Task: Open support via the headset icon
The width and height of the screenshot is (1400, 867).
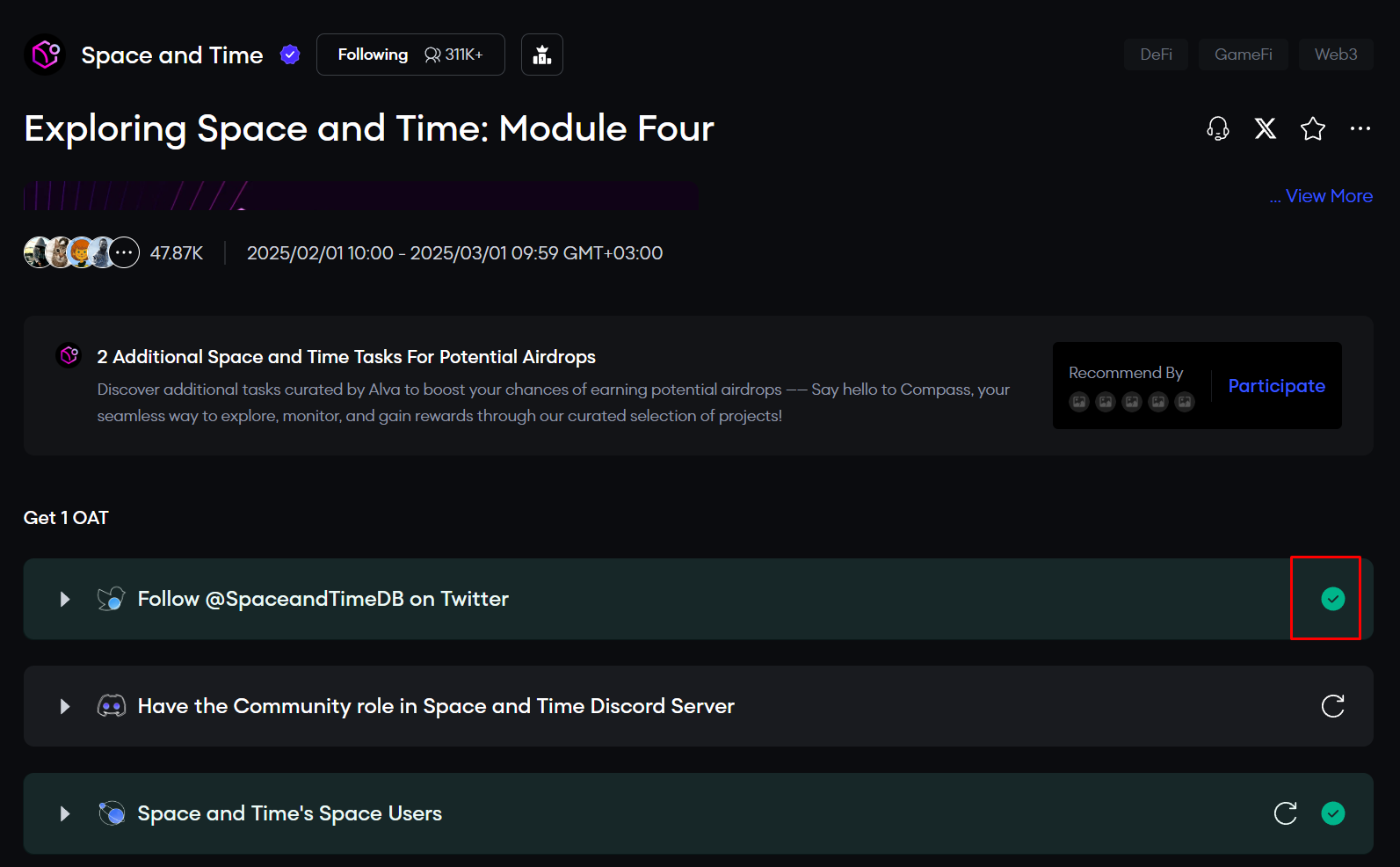Action: 1218,128
